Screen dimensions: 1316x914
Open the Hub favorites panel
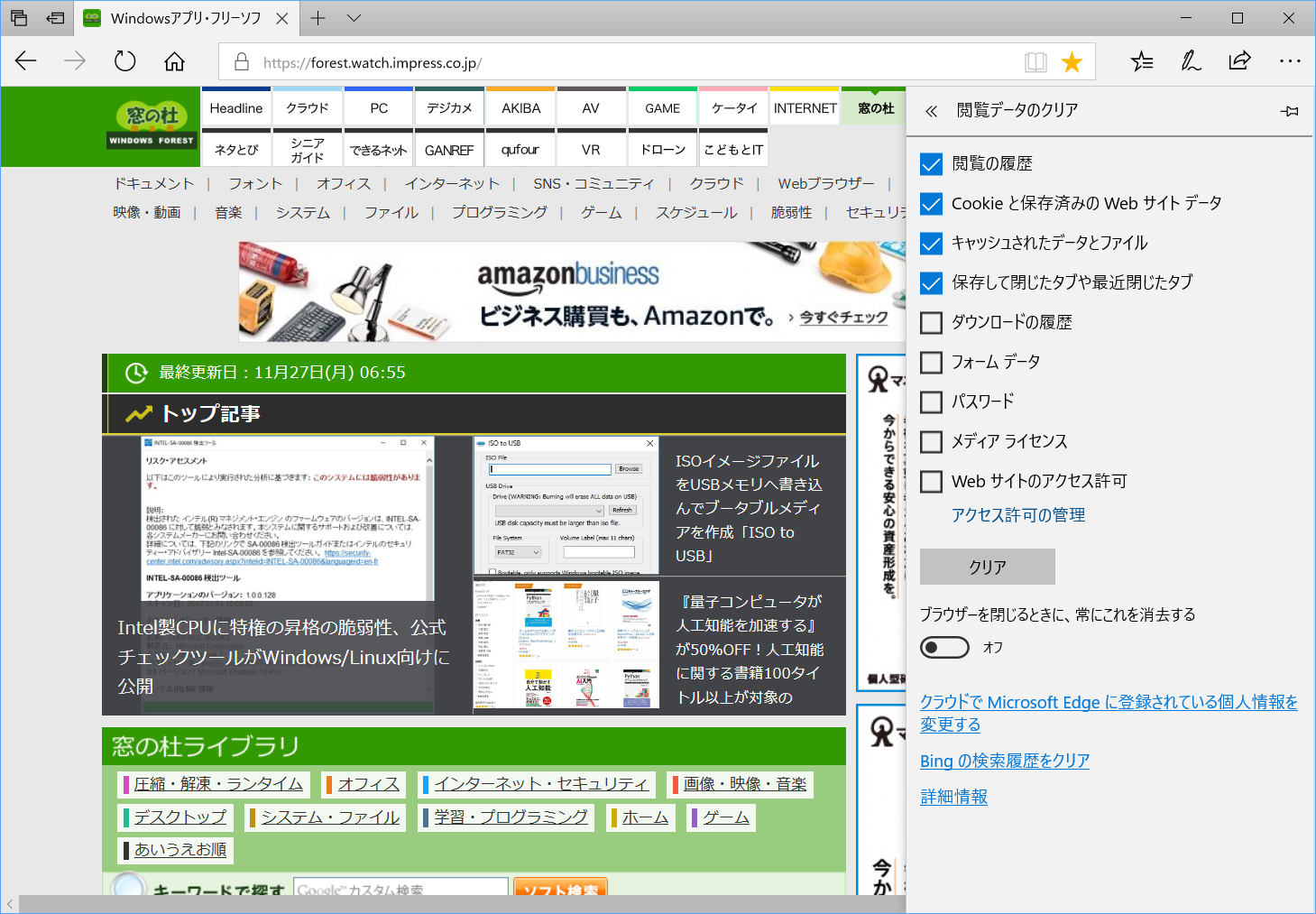click(x=1141, y=61)
